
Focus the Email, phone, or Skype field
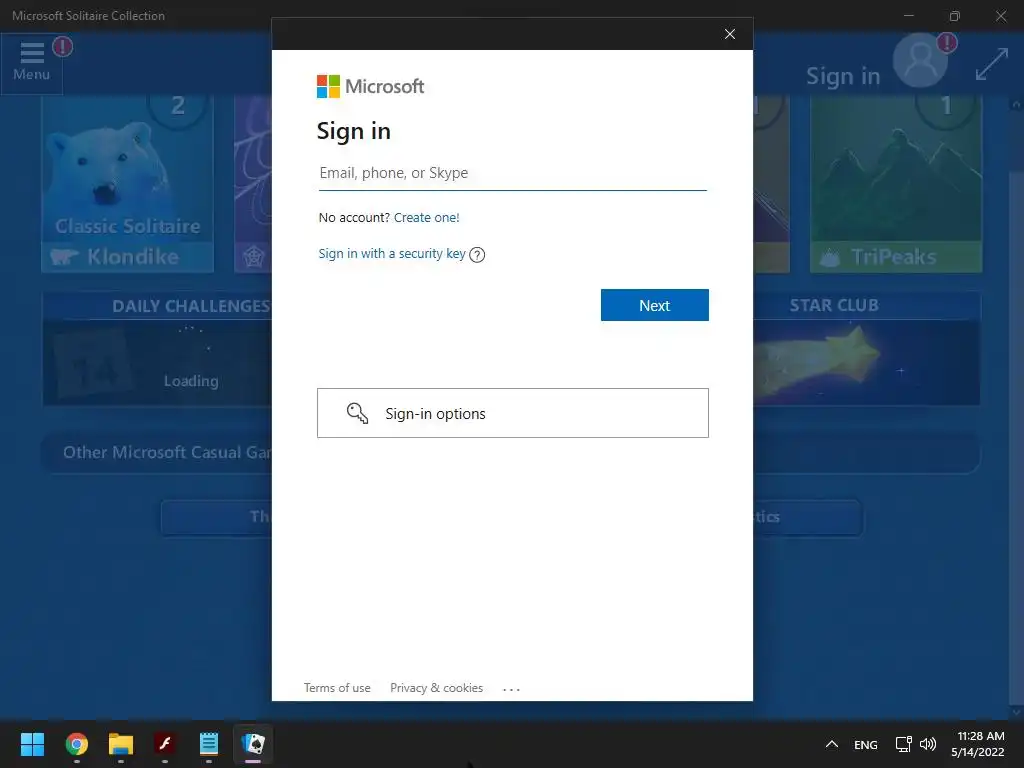click(x=513, y=173)
